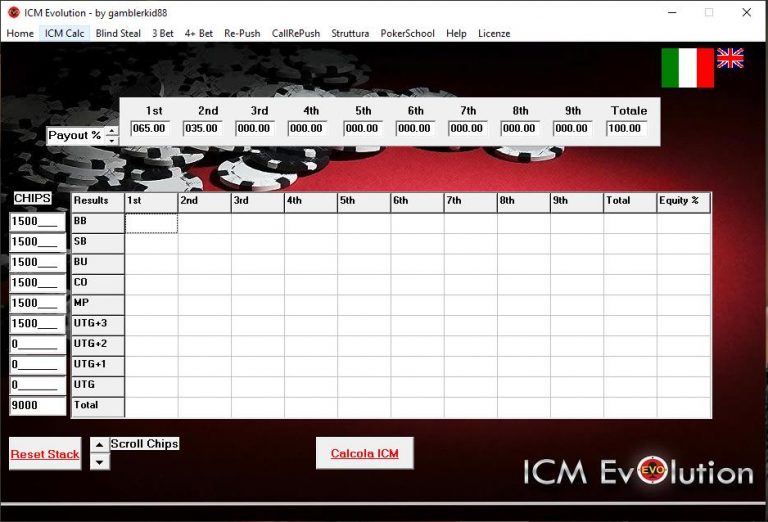Screen dimensions: 768x522
Task: Edit the 7th place payout field
Action: tap(468, 128)
